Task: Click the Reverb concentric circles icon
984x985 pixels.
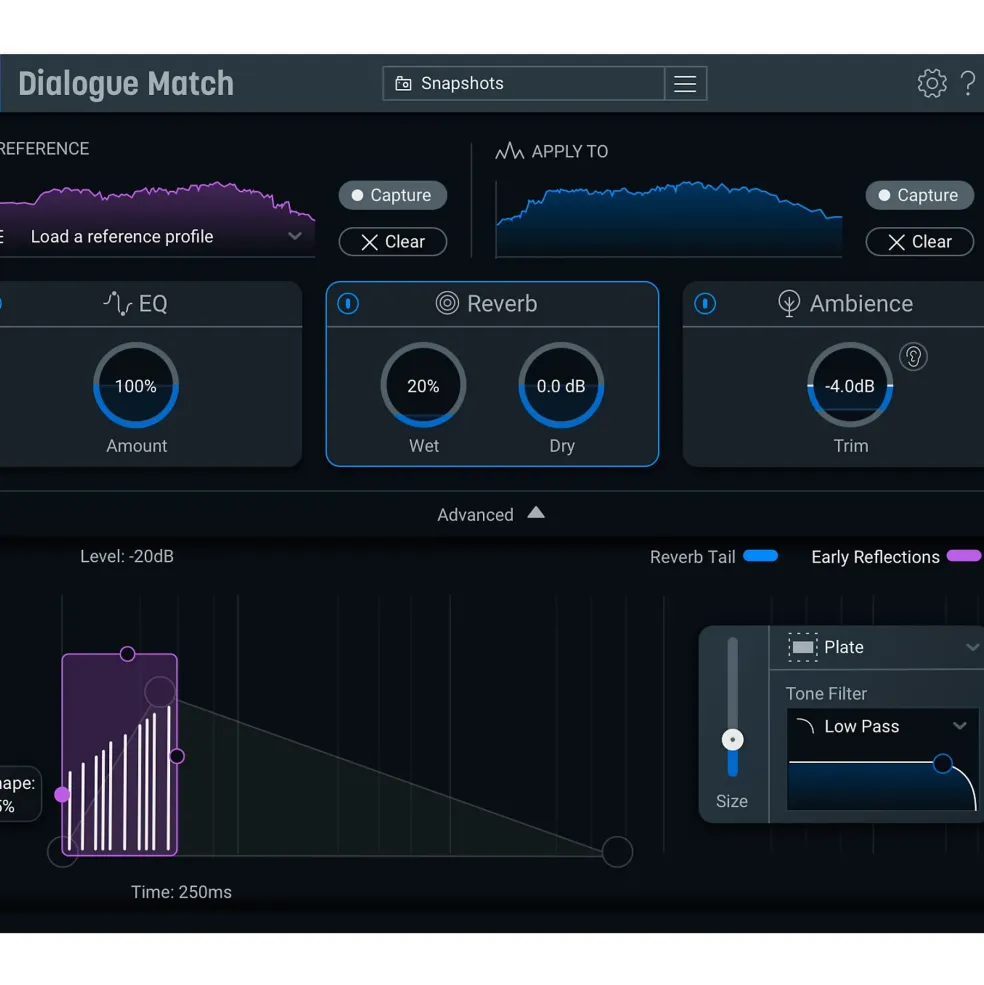Action: coord(447,303)
